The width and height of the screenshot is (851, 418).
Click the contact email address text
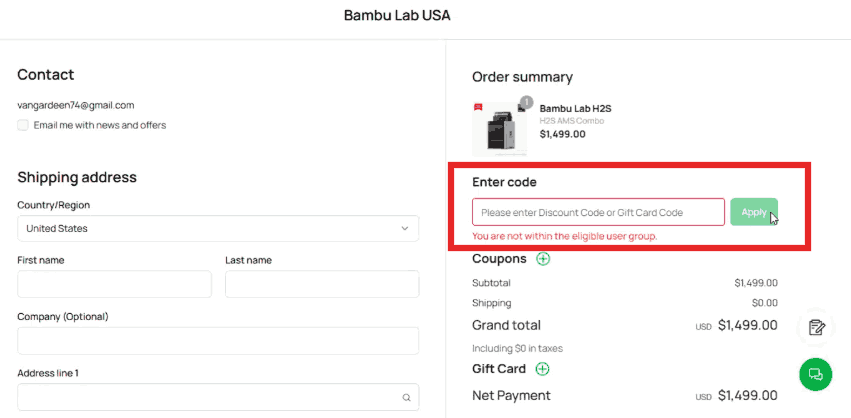coord(76,105)
